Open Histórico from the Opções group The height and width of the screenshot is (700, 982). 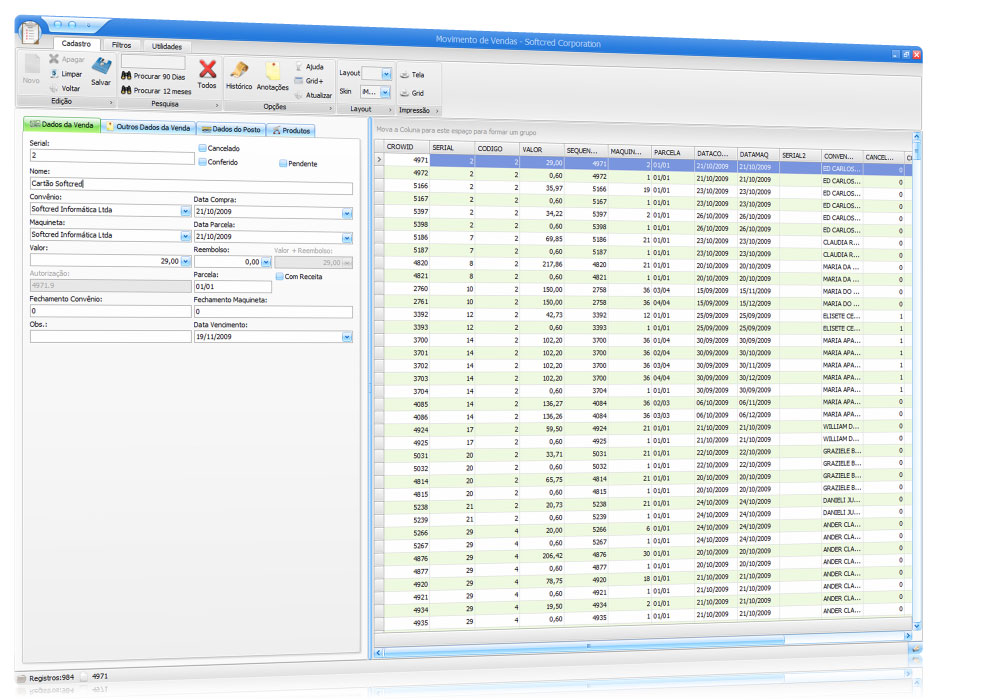(x=239, y=70)
